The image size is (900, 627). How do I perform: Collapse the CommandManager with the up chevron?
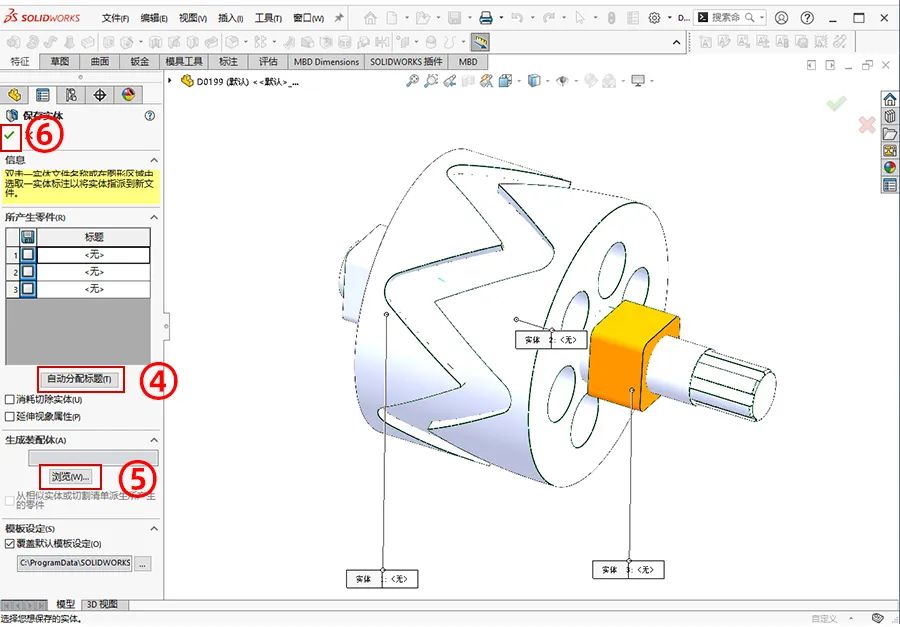tap(676, 42)
